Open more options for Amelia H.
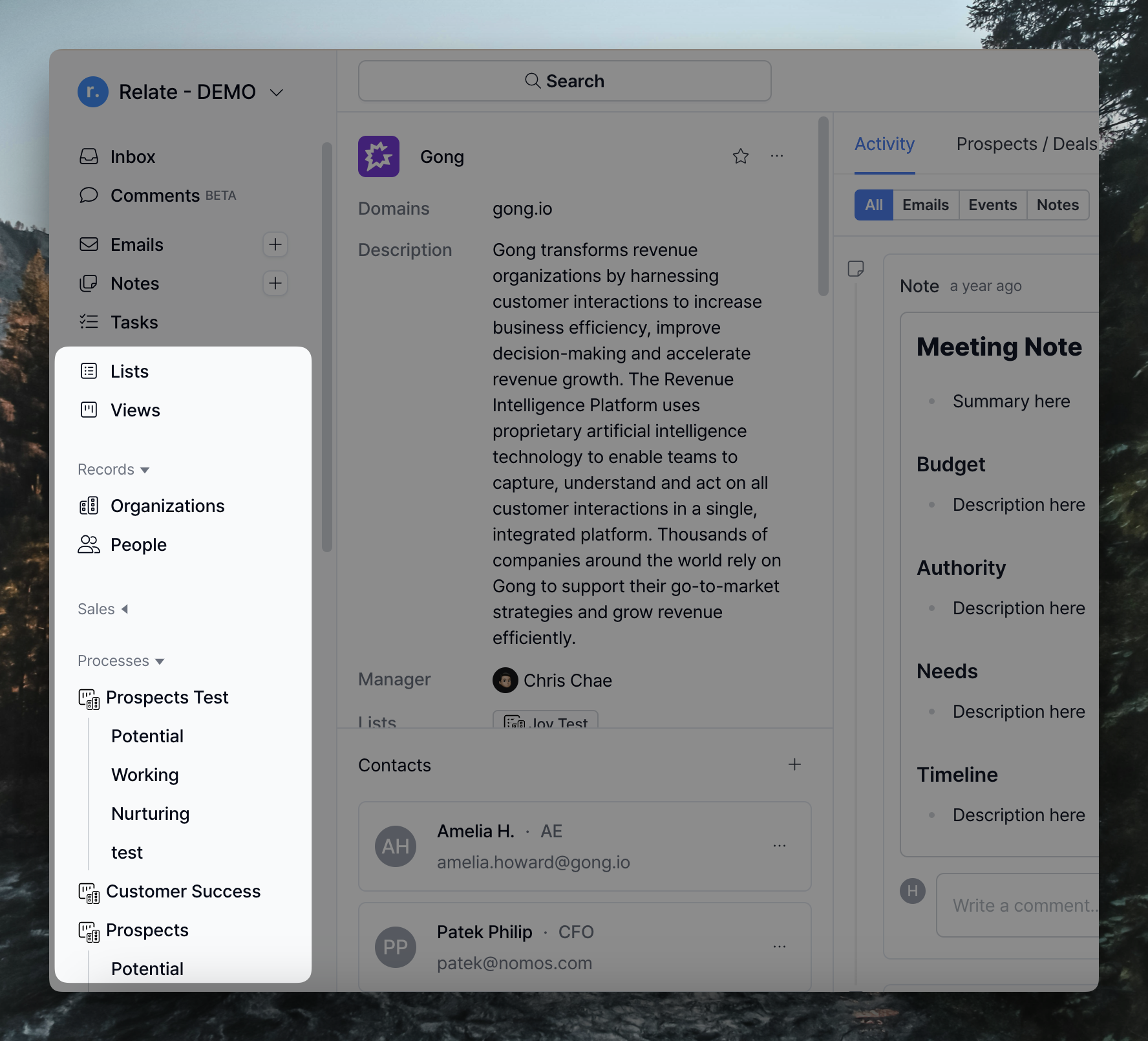 tap(780, 846)
